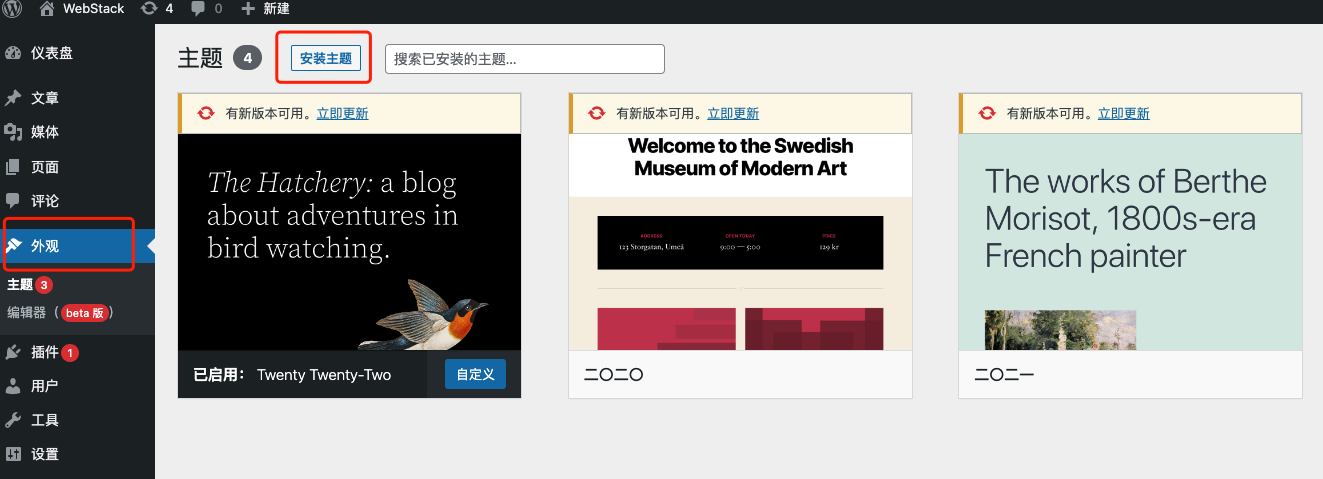Click update icon on 二〇二〇 theme notice
The width and height of the screenshot is (1323, 479).
[597, 113]
